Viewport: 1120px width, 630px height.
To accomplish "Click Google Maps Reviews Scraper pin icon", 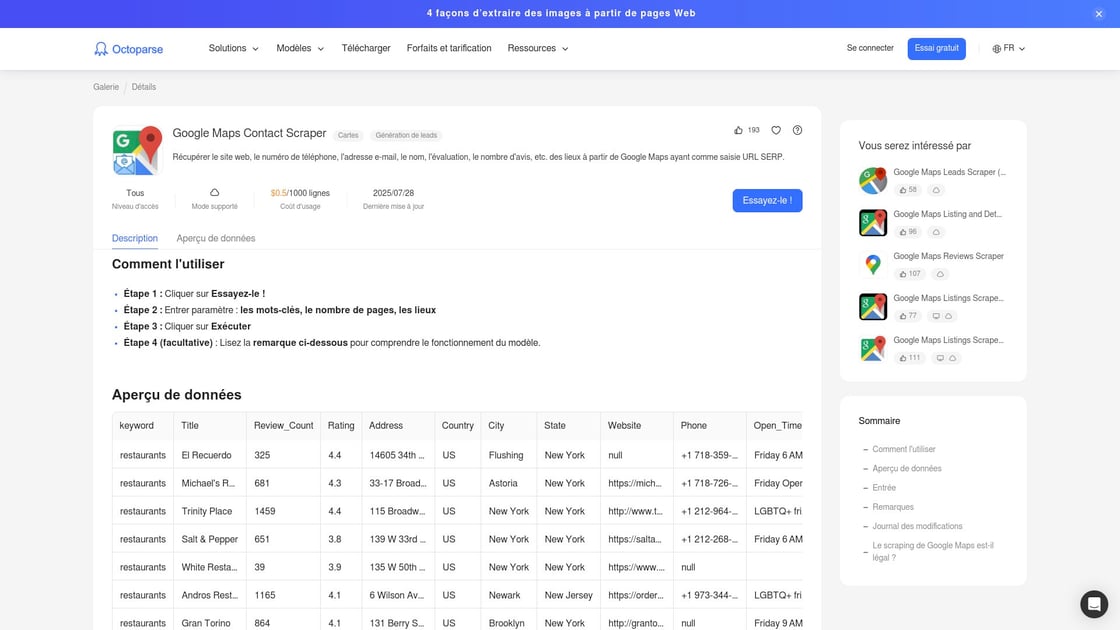I will pyautogui.click(x=873, y=265).
